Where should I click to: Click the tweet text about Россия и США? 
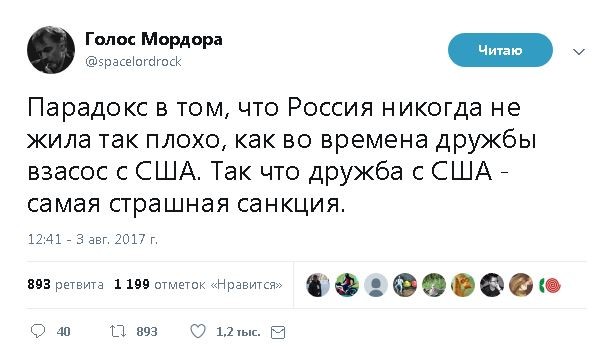pyautogui.click(x=281, y=155)
